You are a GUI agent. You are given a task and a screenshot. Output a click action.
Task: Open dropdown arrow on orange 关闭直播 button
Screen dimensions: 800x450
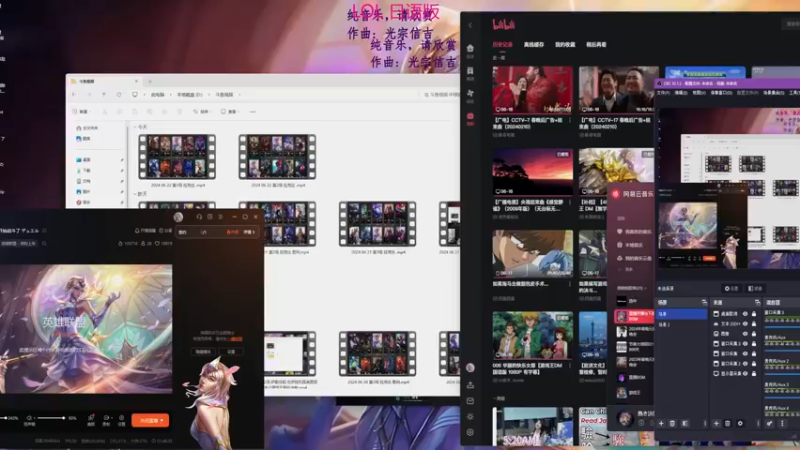[162, 420]
